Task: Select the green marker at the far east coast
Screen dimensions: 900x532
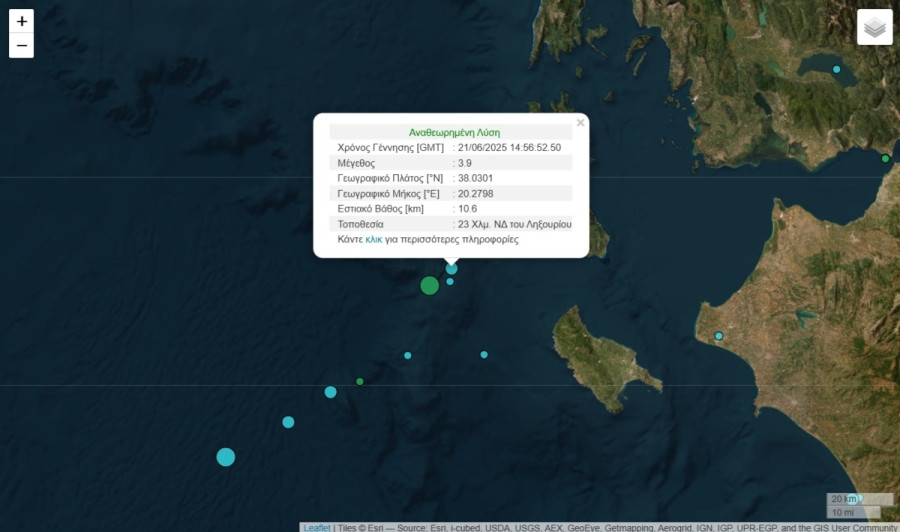Action: tap(885, 158)
